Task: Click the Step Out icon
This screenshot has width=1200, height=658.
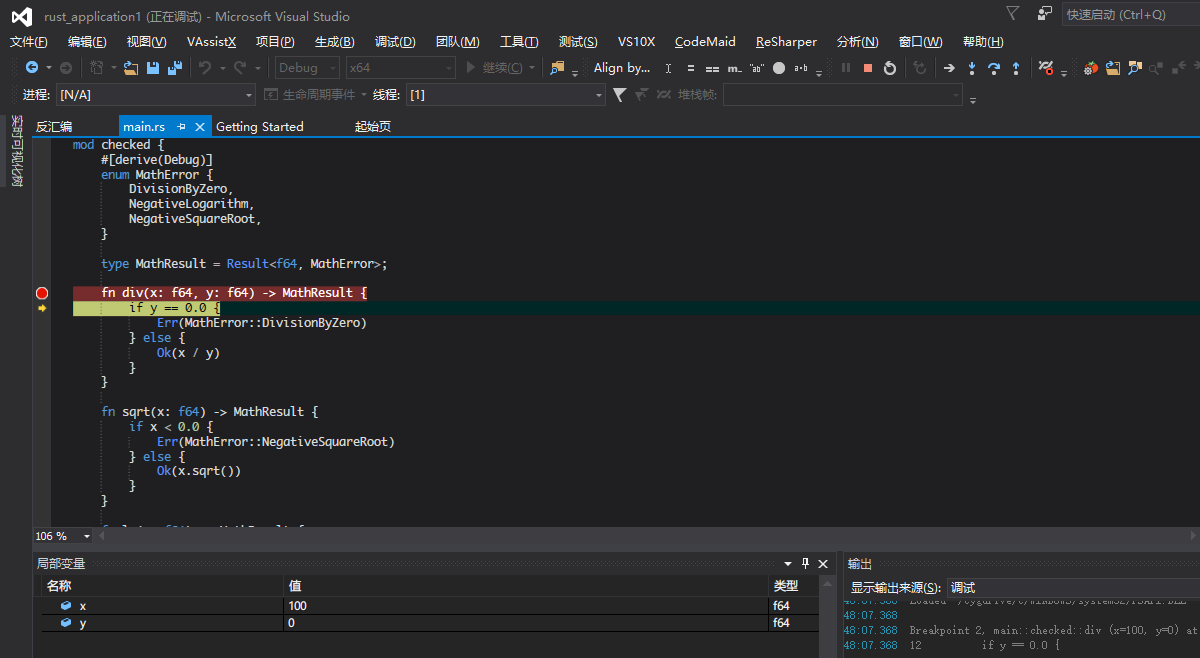Action: coord(1016,68)
